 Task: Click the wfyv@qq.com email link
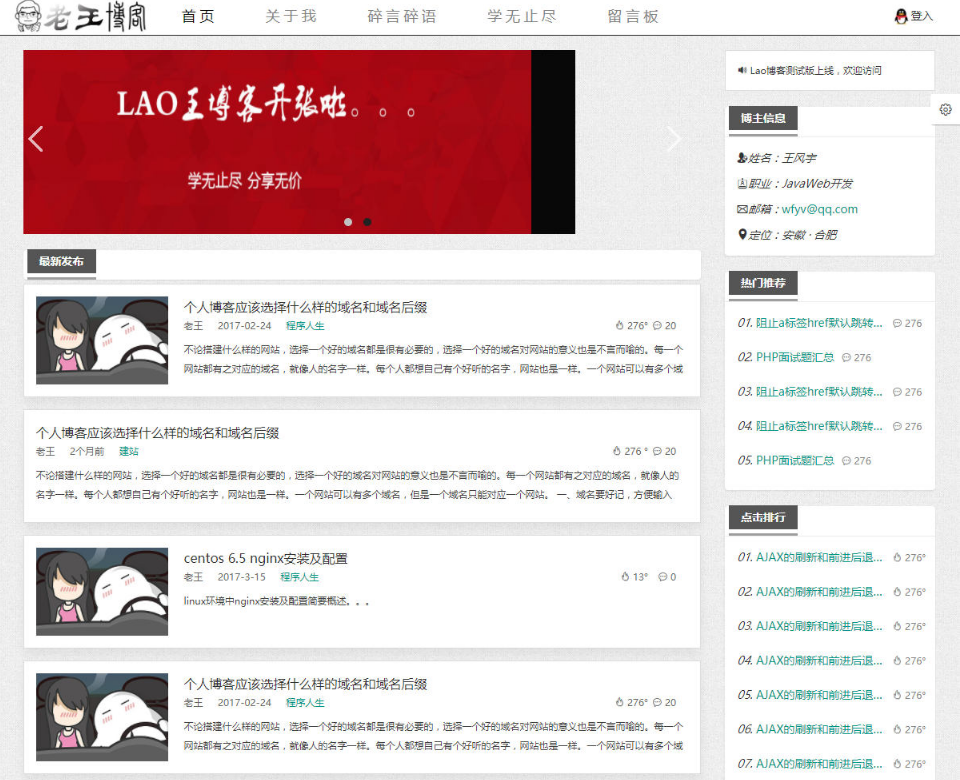pos(819,209)
